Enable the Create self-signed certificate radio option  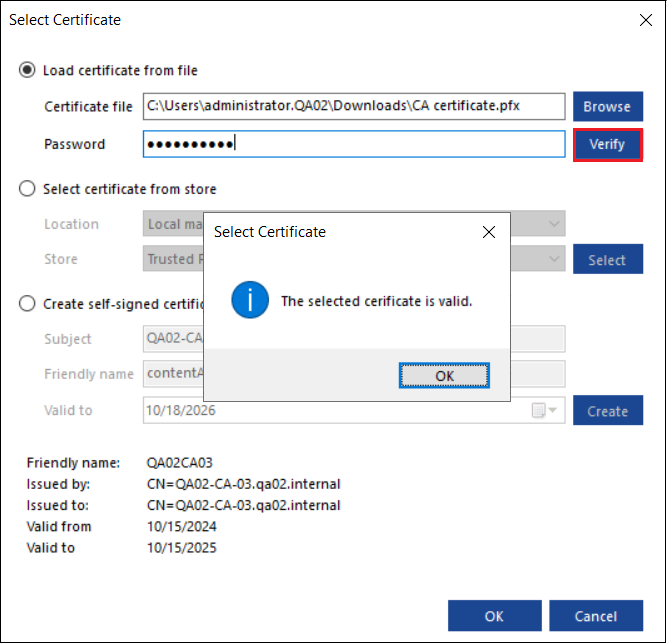27,304
